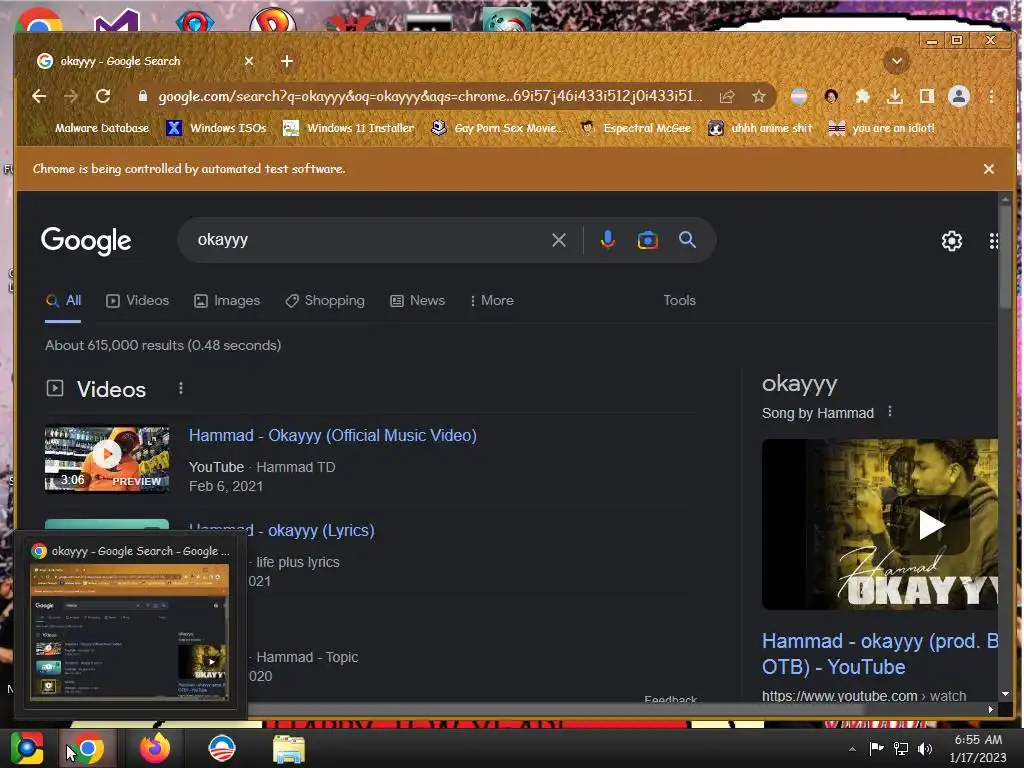The image size is (1024, 768).
Task: Open the Windows 11 Installer bookmark
Action: [x=348, y=128]
